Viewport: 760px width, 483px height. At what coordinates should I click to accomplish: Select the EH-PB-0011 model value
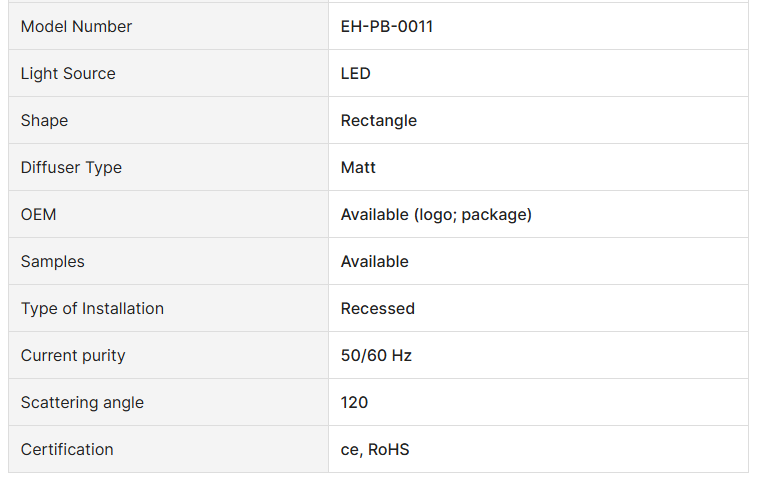tap(387, 27)
